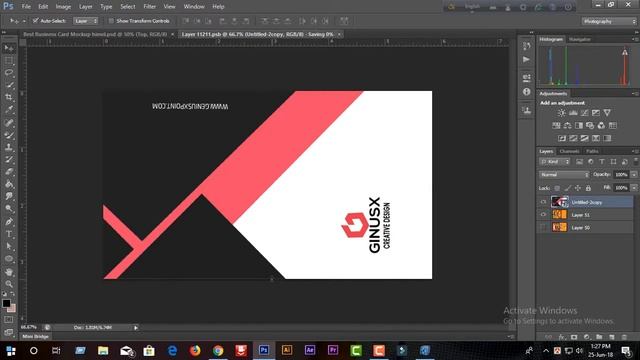This screenshot has height=360, width=640.
Task: Add a Color Balance adjustment
Action: pos(567,126)
